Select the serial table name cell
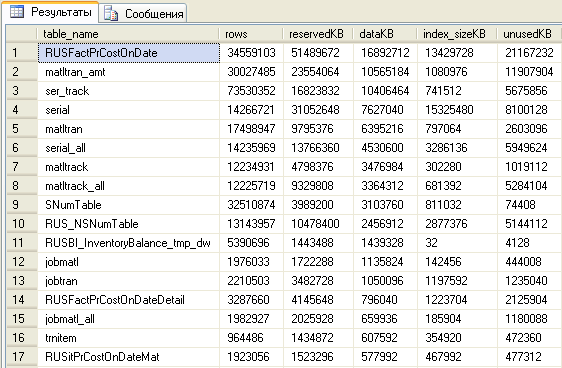The image size is (562, 368). click(129, 110)
